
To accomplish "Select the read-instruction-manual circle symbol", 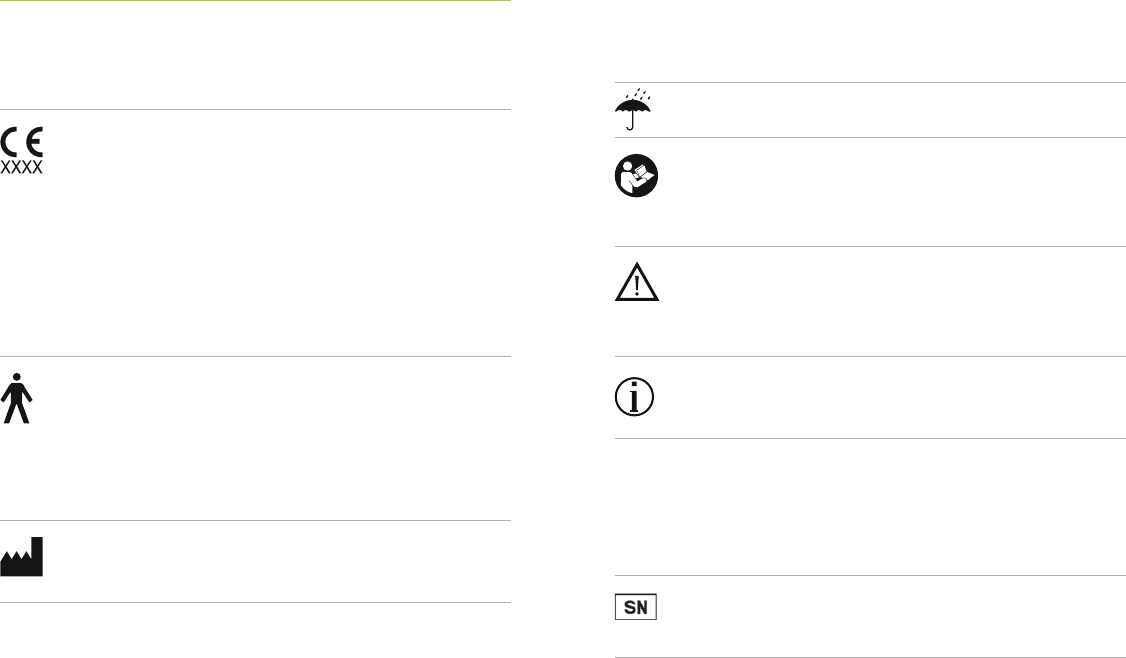I will 636,175.
